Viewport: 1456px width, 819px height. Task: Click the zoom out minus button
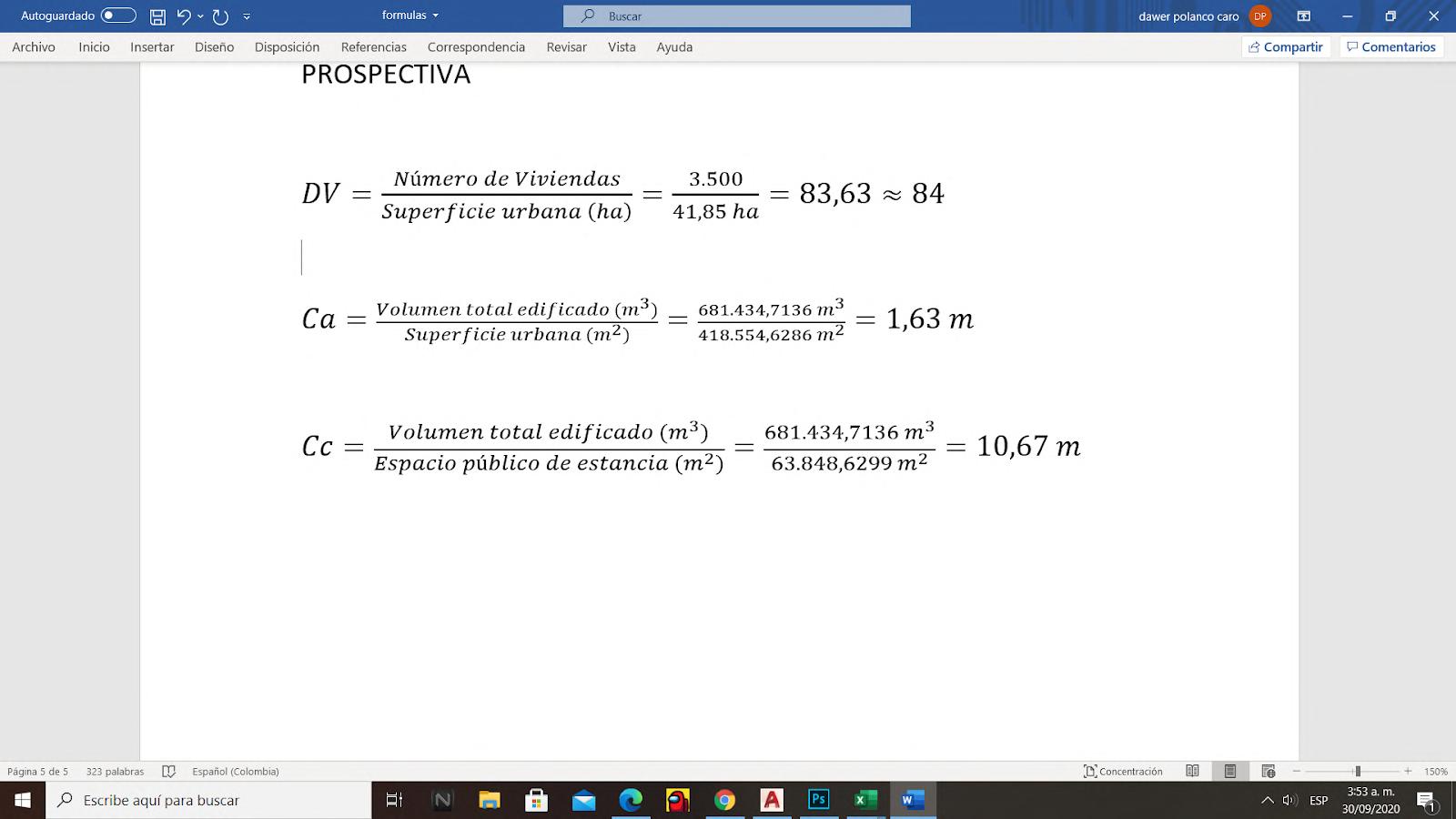click(x=1297, y=772)
